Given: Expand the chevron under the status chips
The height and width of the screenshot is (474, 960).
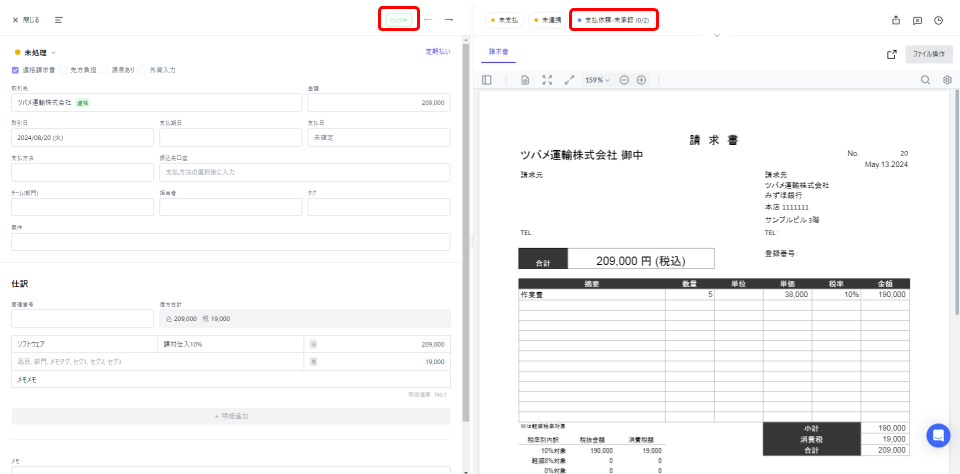Looking at the screenshot, I should click(717, 35).
